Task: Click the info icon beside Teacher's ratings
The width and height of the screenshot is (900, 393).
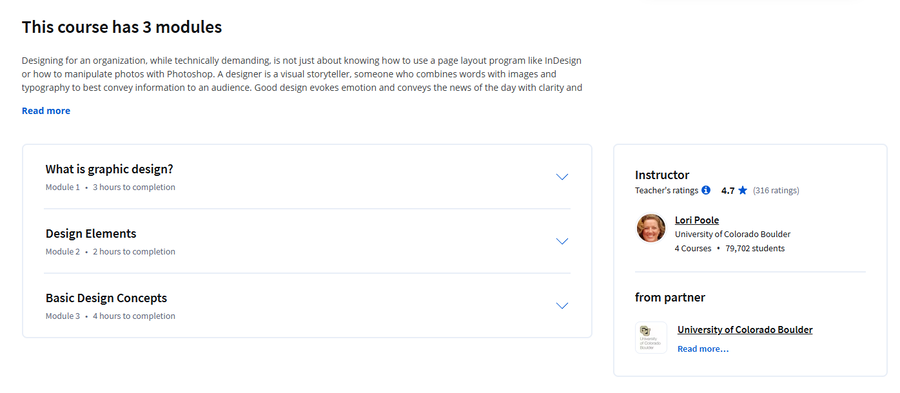Action: point(706,190)
